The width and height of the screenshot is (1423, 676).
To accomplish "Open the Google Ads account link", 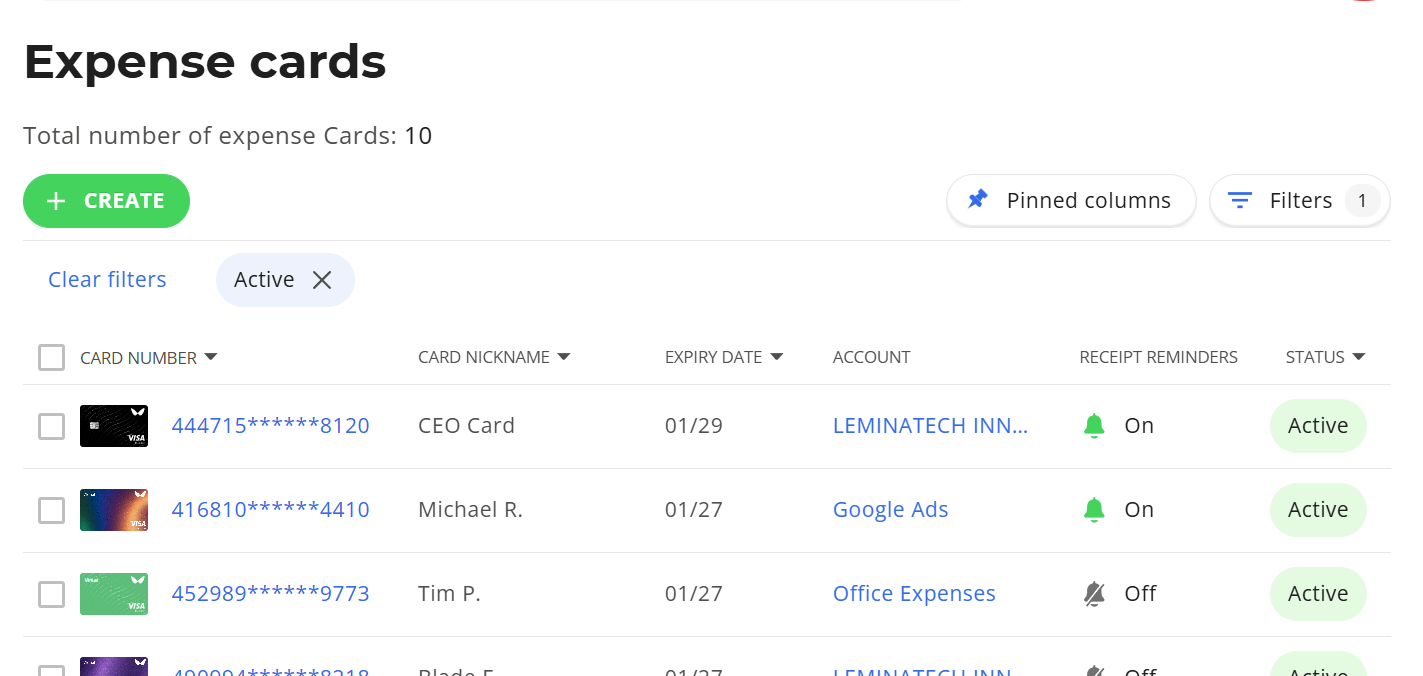I will pyautogui.click(x=890, y=510).
